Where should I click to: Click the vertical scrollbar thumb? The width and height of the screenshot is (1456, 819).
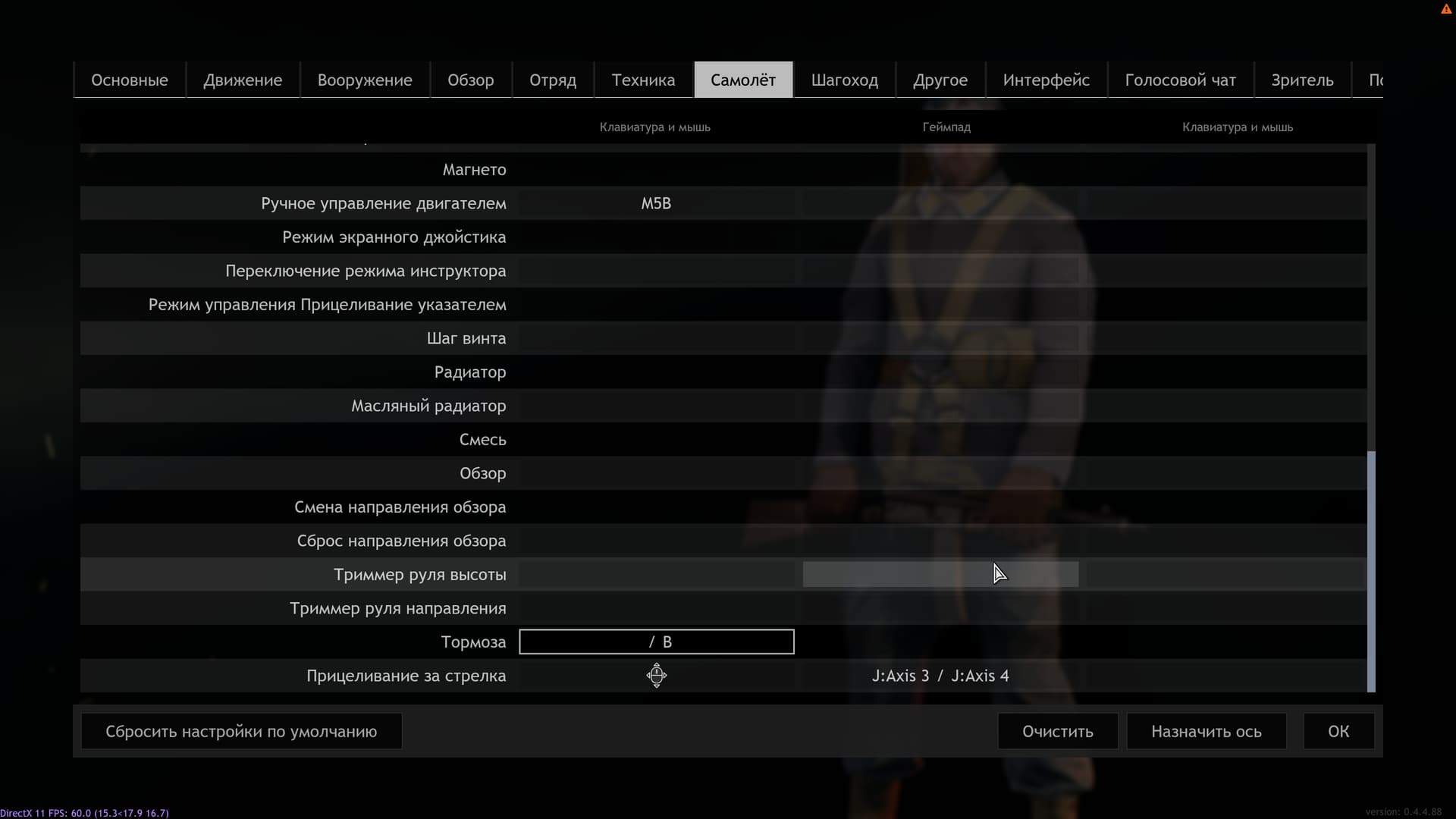(1371, 570)
